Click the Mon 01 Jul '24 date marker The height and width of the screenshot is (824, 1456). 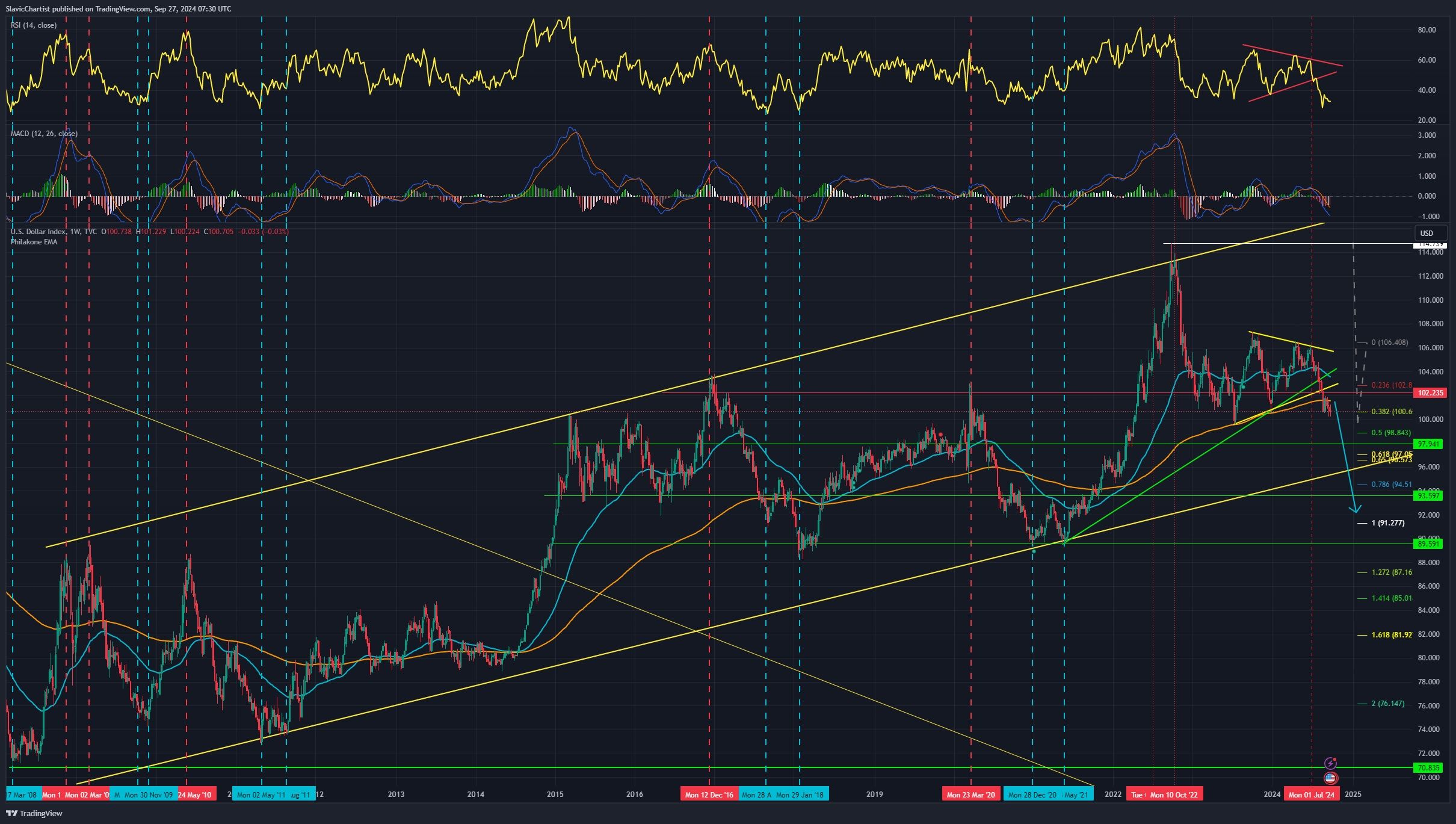point(1311,795)
